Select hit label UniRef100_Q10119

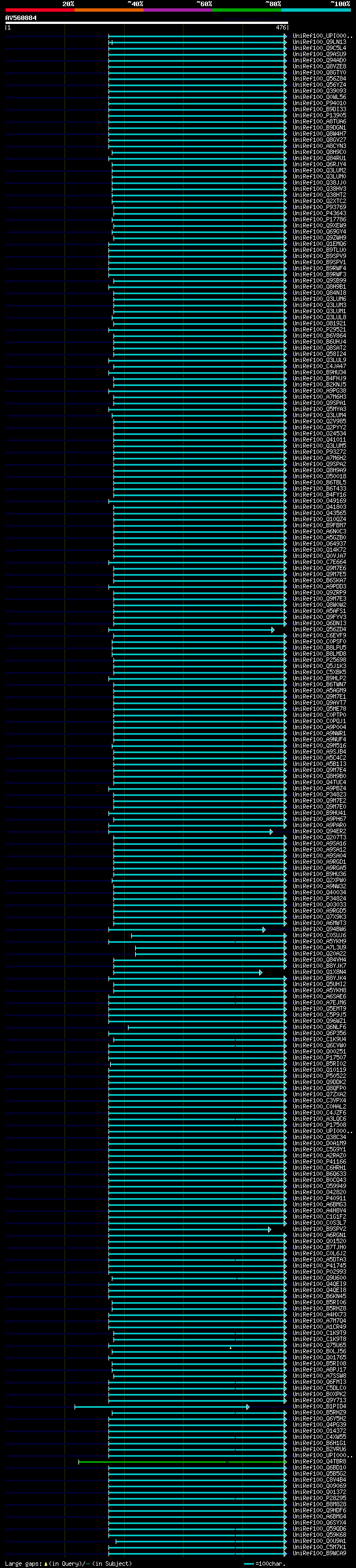(319, 1070)
